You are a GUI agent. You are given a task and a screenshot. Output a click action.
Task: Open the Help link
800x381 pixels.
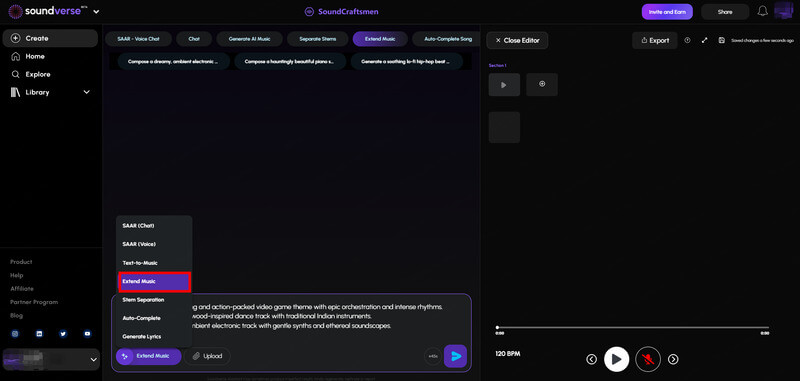point(17,275)
